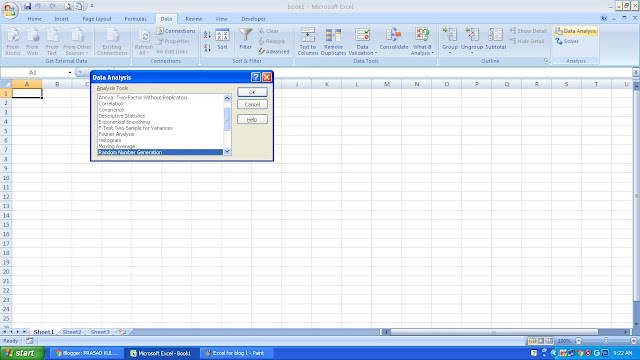Click the zoom slider in status bar
This screenshot has height=360, width=640.
click(606, 341)
